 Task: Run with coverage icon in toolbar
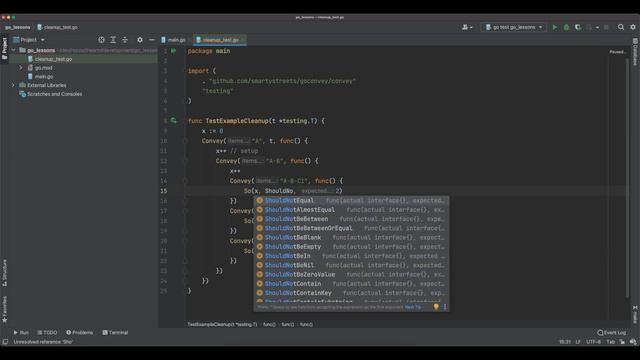pos(578,27)
